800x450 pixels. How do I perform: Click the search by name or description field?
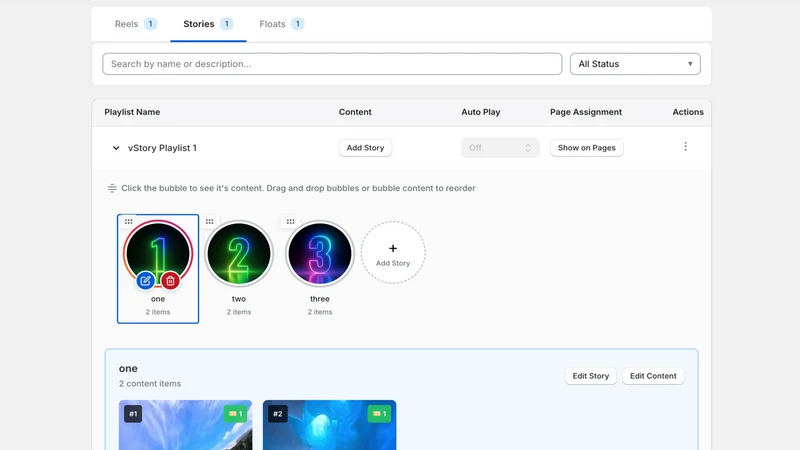(332, 64)
